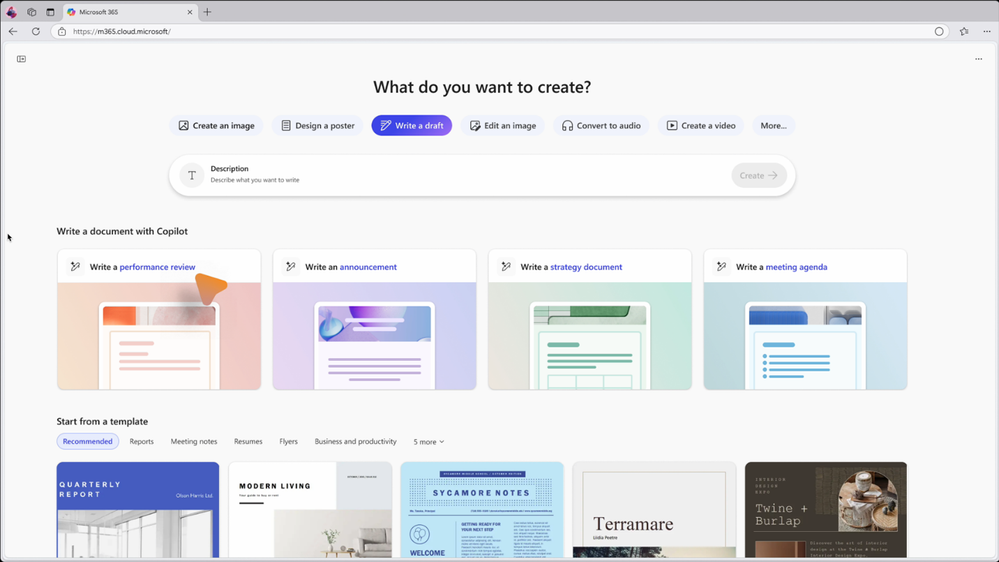999x562 pixels.
Task: Toggle vertical tabs icon
Action: point(50,12)
